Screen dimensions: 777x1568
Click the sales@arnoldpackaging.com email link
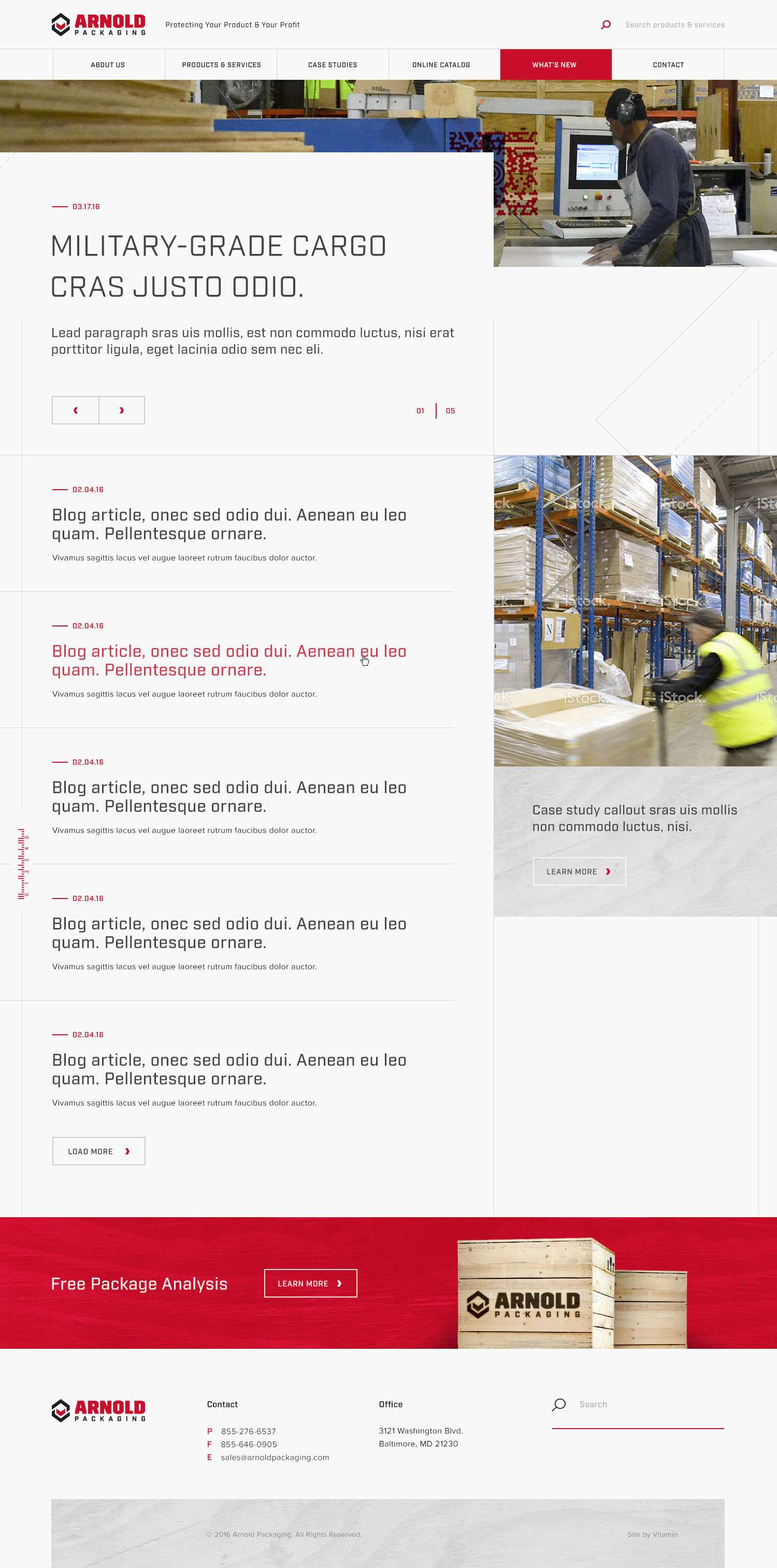coord(275,1457)
